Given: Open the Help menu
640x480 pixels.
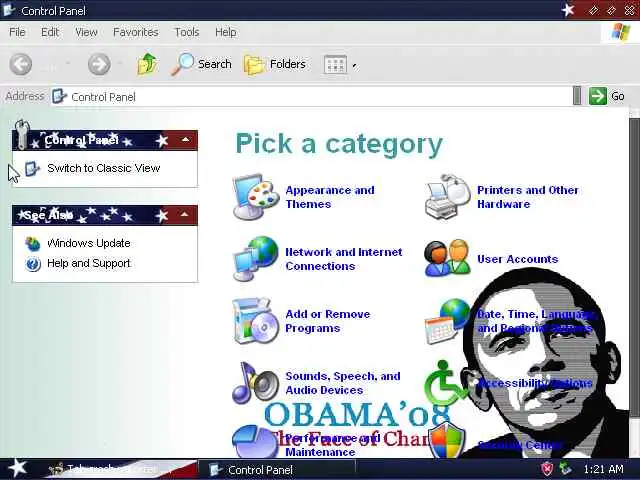Looking at the screenshot, I should point(225,32).
